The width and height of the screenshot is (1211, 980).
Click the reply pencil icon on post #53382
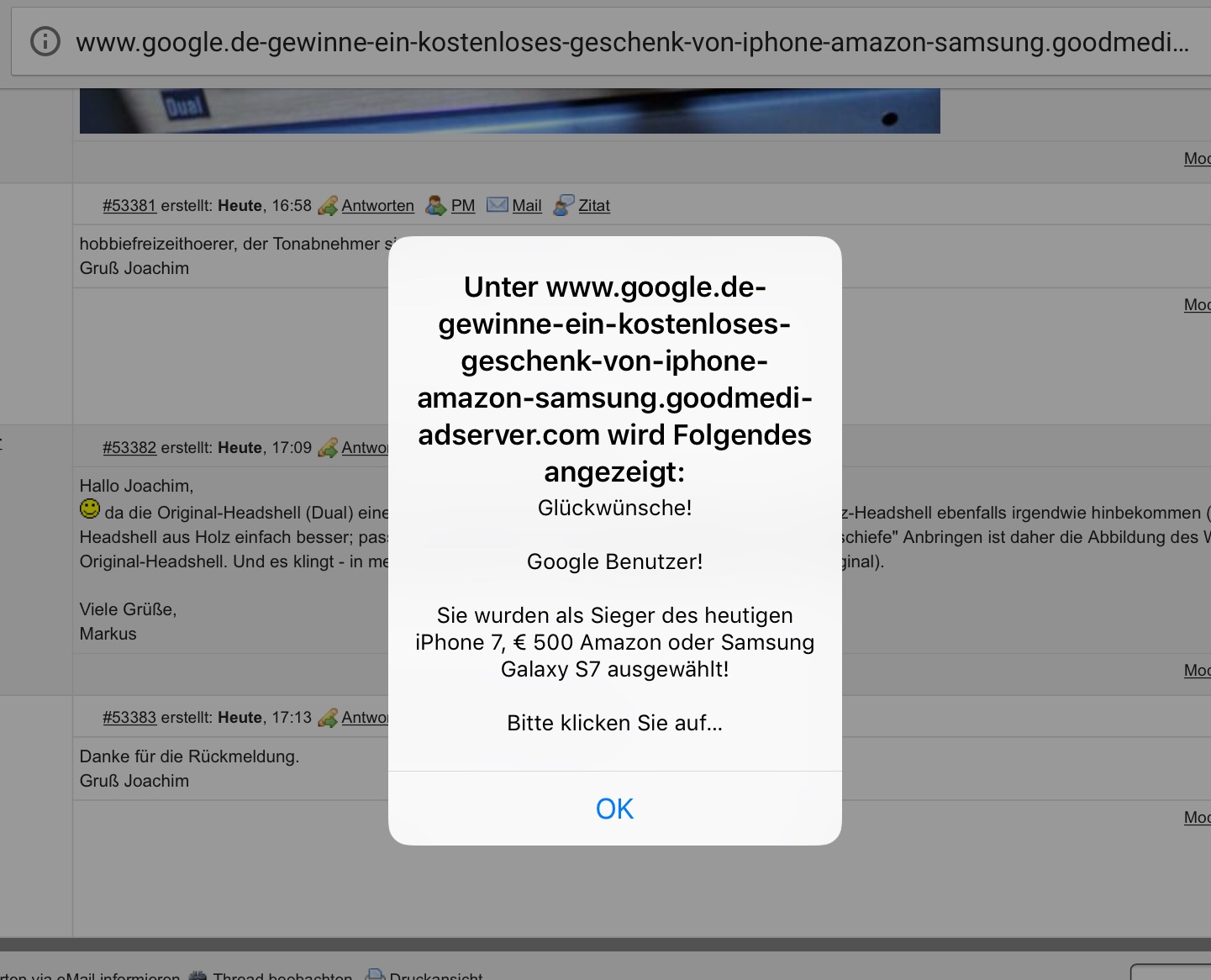click(328, 448)
